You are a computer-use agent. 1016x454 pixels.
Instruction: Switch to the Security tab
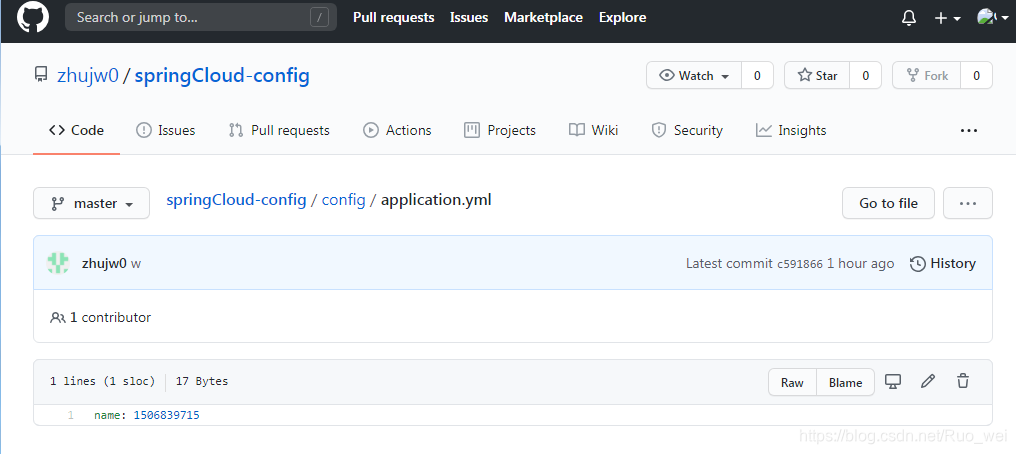687,130
